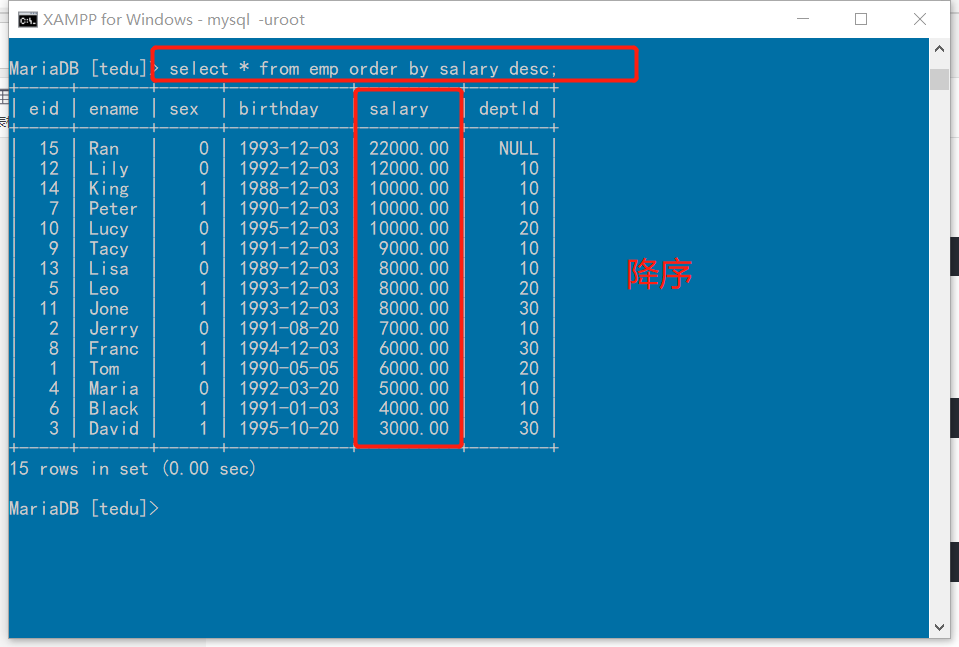This screenshot has height=647, width=959.
Task: Minimize the XAMPP console window
Action: tap(803, 19)
